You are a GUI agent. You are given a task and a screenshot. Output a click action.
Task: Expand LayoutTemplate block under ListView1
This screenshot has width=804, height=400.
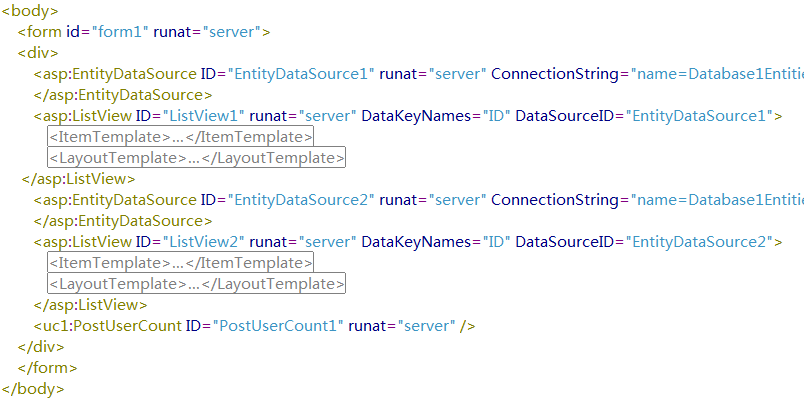click(196, 157)
